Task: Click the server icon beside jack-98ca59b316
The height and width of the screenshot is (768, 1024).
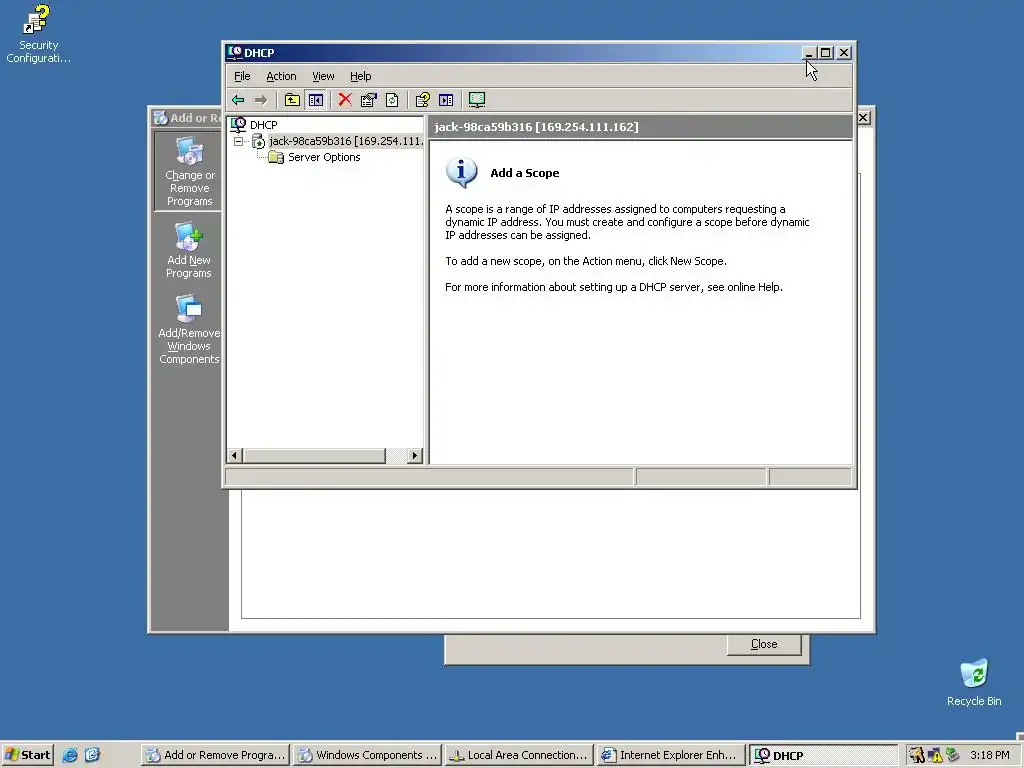Action: 259,141
